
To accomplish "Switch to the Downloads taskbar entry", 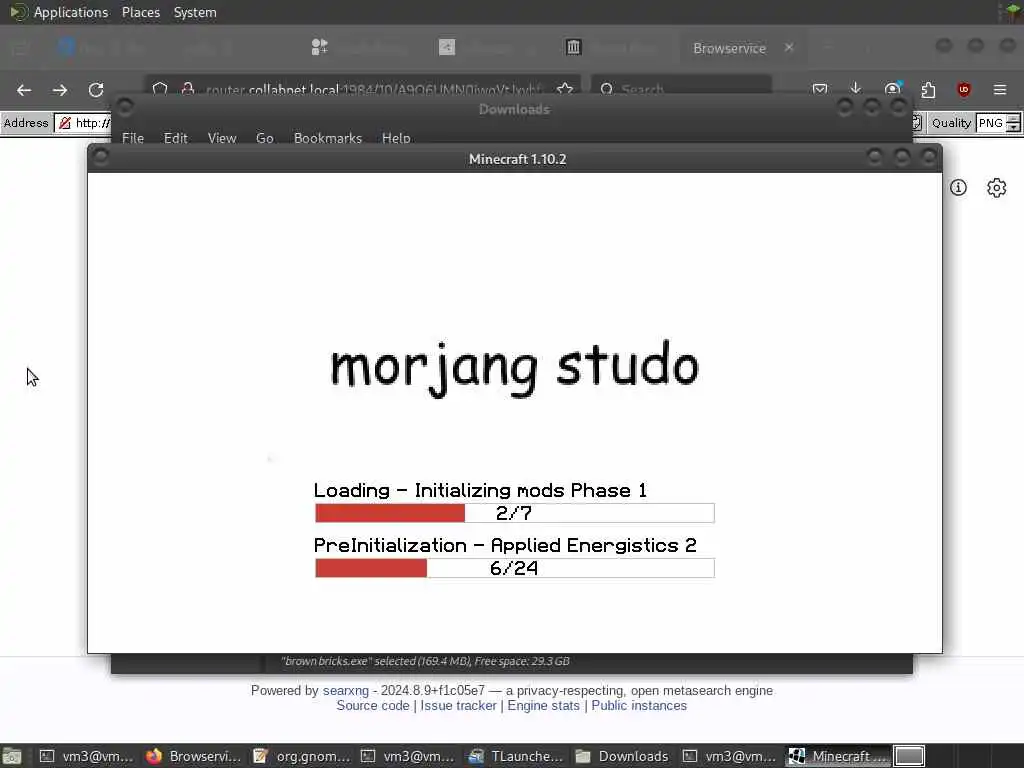I will [x=622, y=756].
